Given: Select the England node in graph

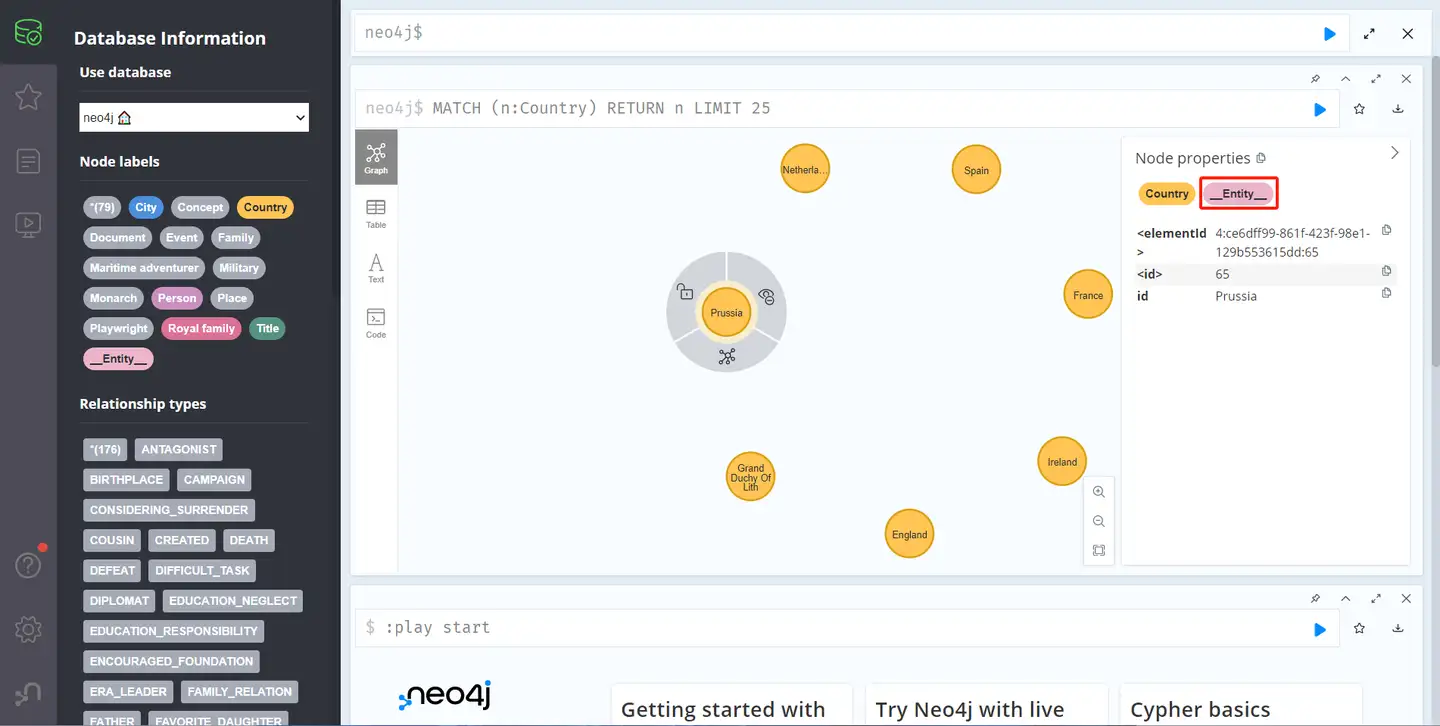Looking at the screenshot, I should point(909,534).
